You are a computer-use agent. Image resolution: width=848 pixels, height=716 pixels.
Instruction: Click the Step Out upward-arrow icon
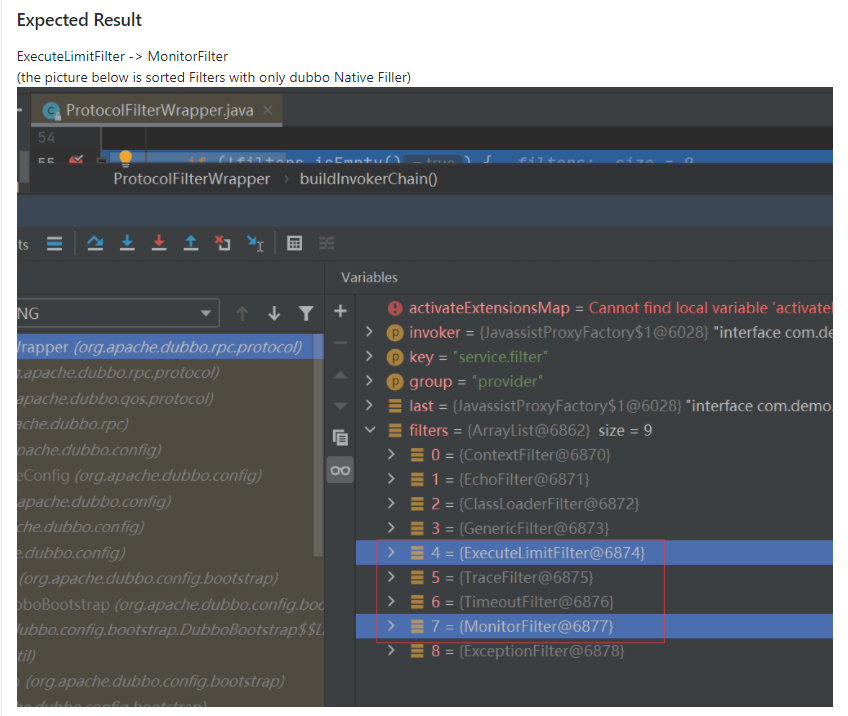191,243
